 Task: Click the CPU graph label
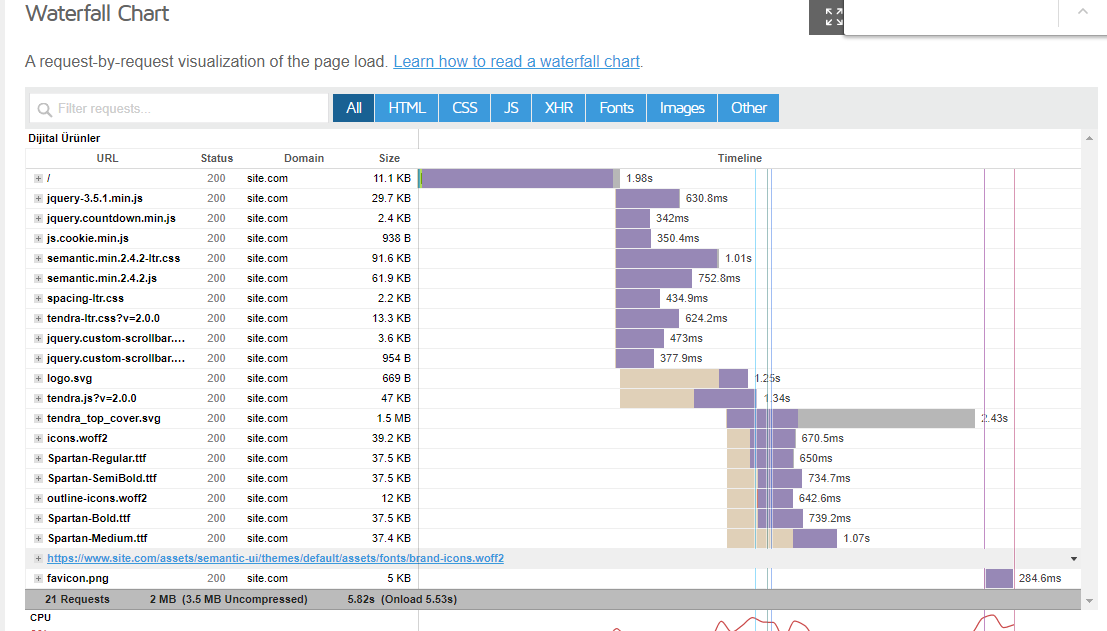coord(40,618)
